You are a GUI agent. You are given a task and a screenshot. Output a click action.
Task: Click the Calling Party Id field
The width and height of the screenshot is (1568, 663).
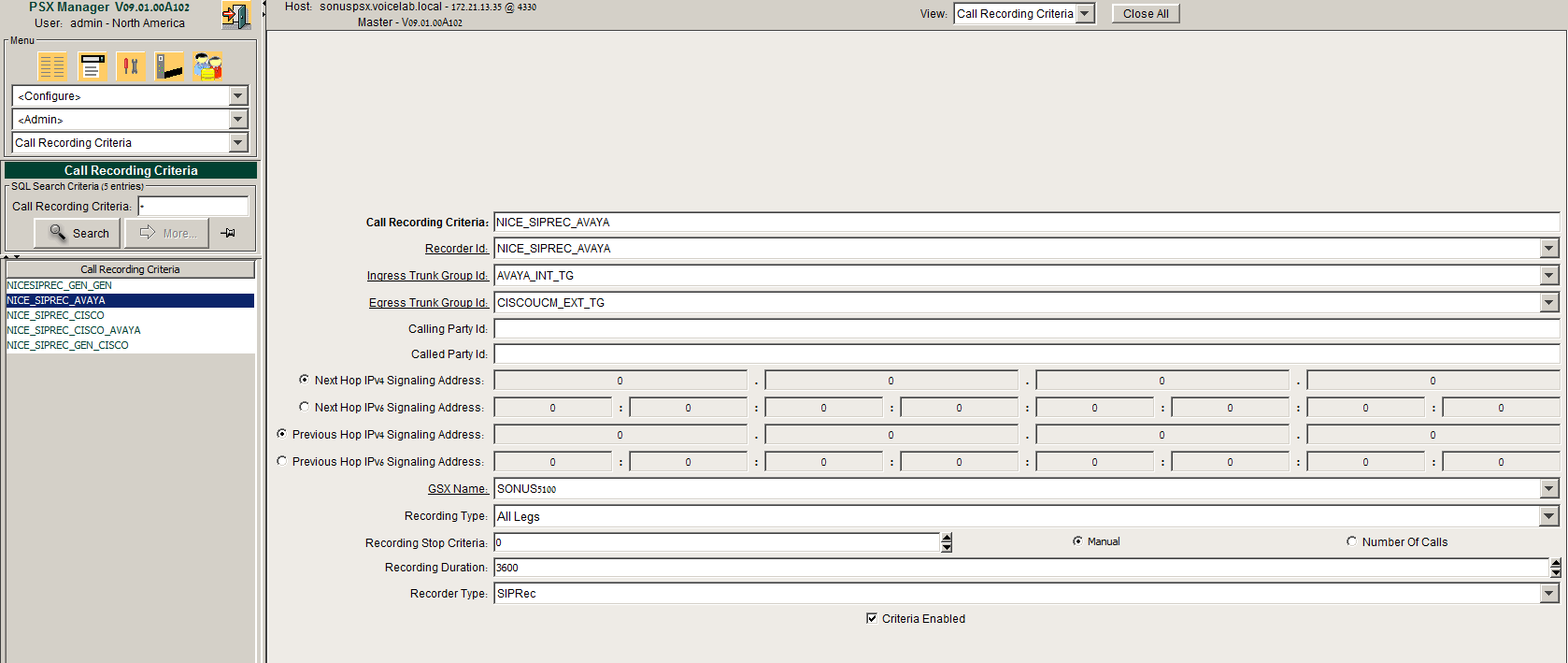click(1027, 329)
